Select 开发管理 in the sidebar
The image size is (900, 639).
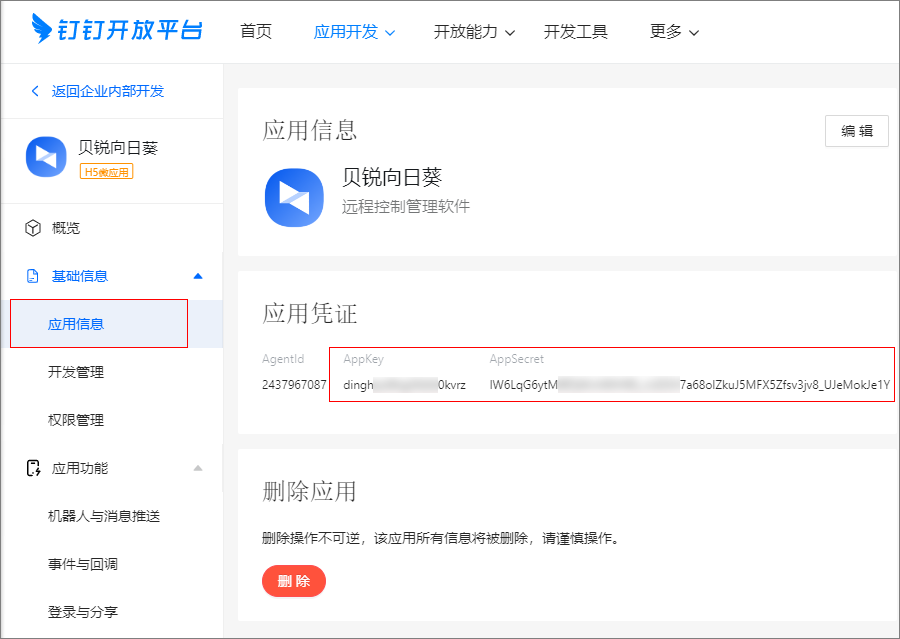[76, 372]
